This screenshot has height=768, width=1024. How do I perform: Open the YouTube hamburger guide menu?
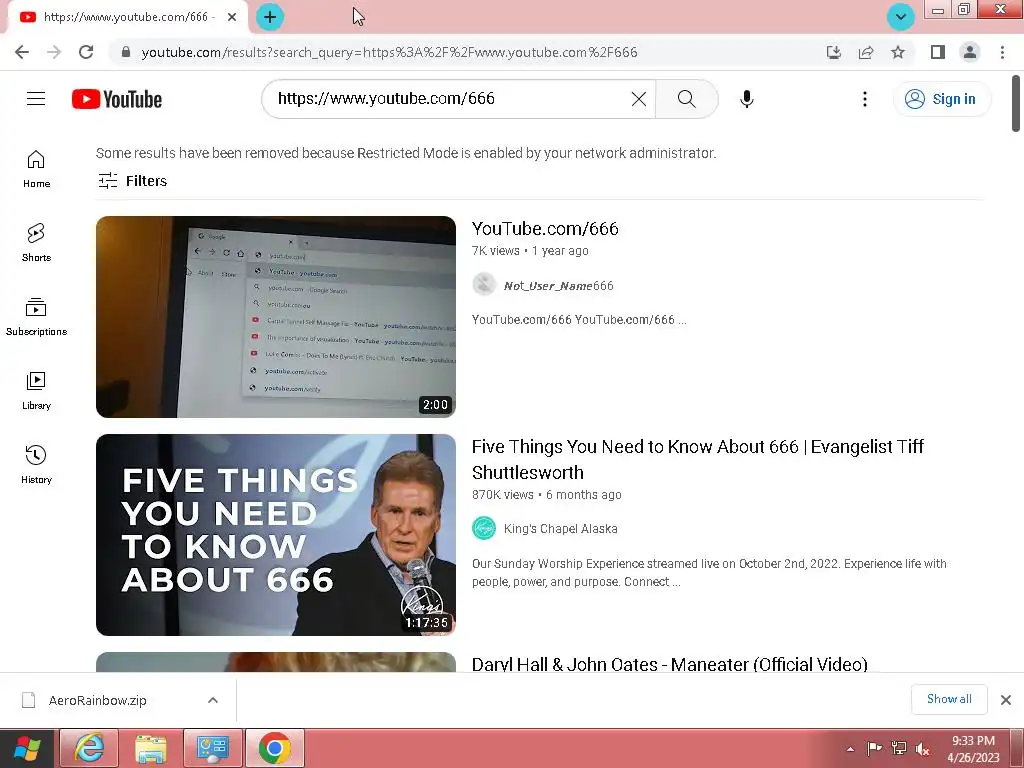[36, 99]
